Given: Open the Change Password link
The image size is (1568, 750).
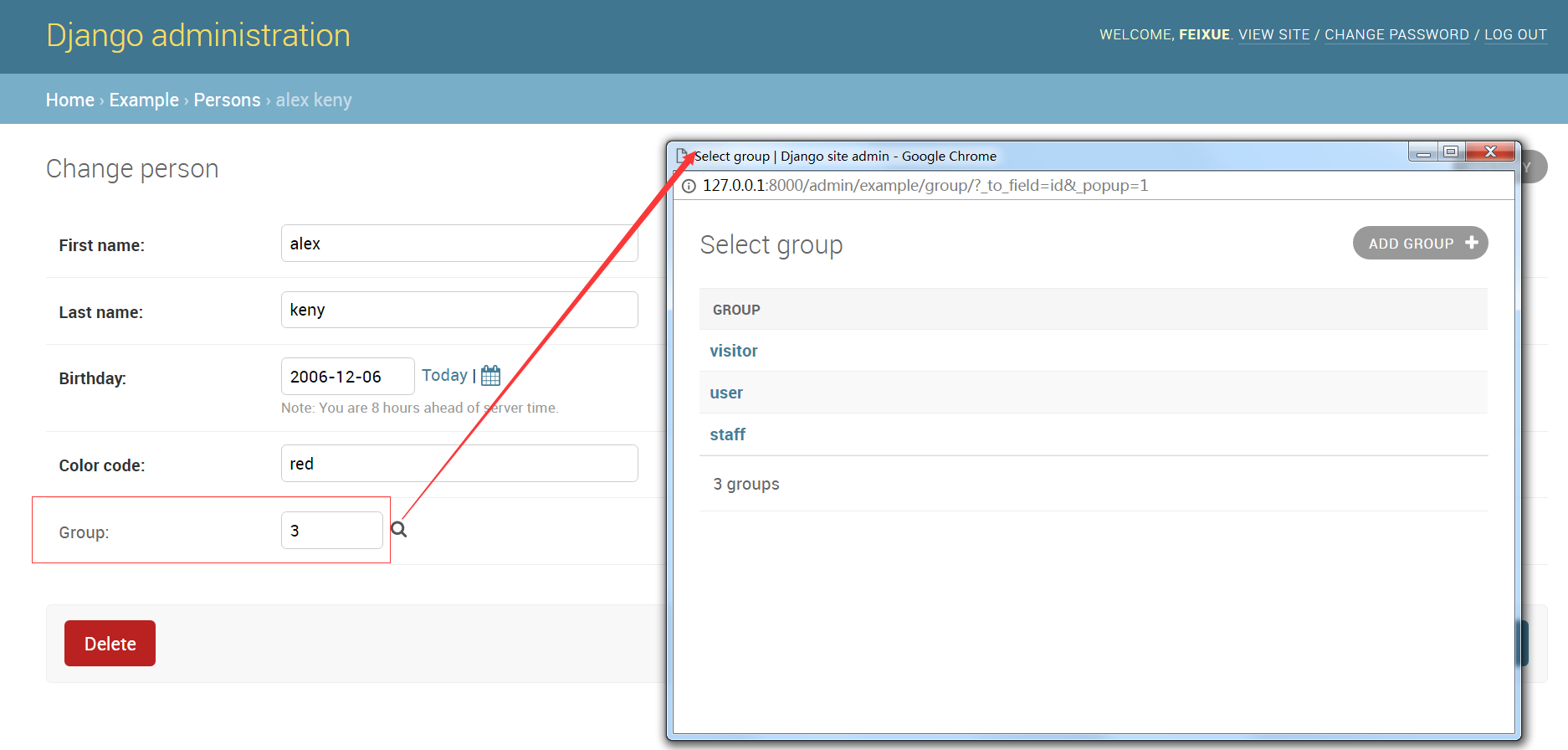Looking at the screenshot, I should tap(1396, 34).
